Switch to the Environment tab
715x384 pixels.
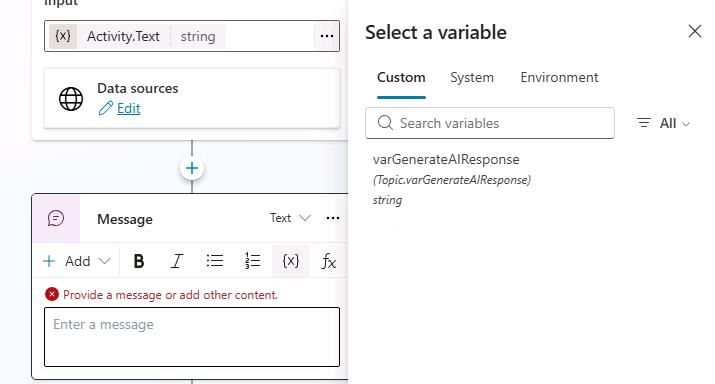[x=559, y=78]
